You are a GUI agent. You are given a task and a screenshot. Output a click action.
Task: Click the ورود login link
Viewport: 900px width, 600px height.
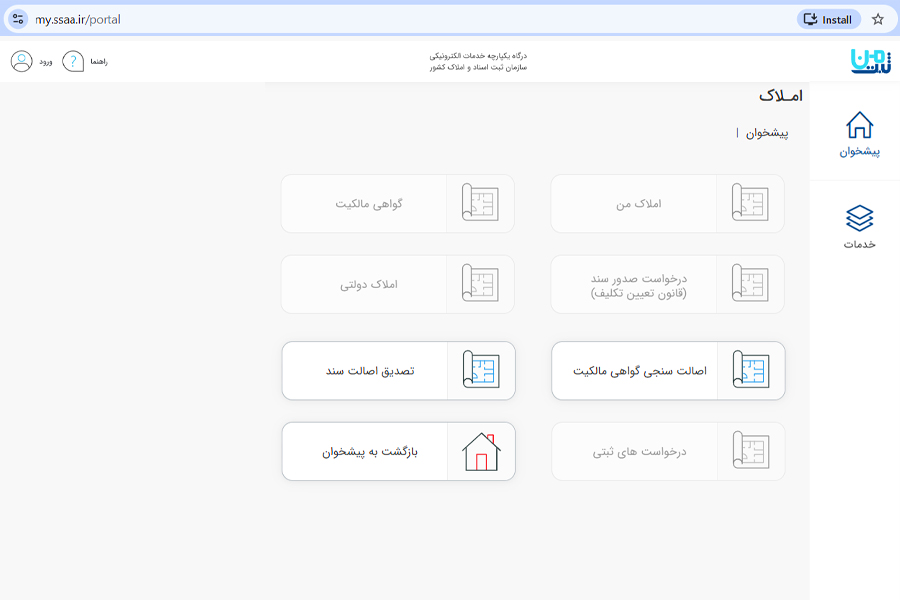[45, 60]
